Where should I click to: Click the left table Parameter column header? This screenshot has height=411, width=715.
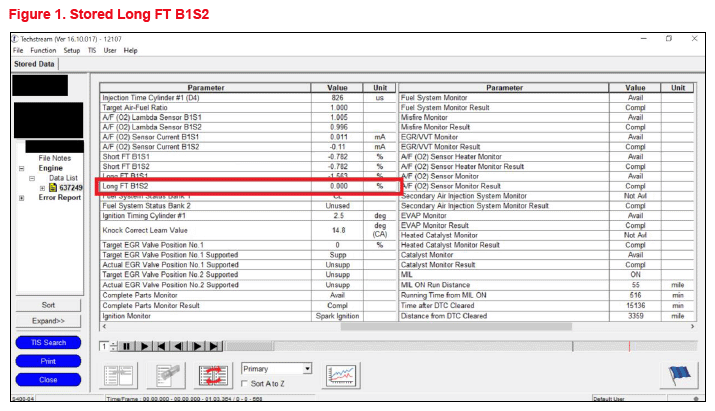tap(206, 88)
